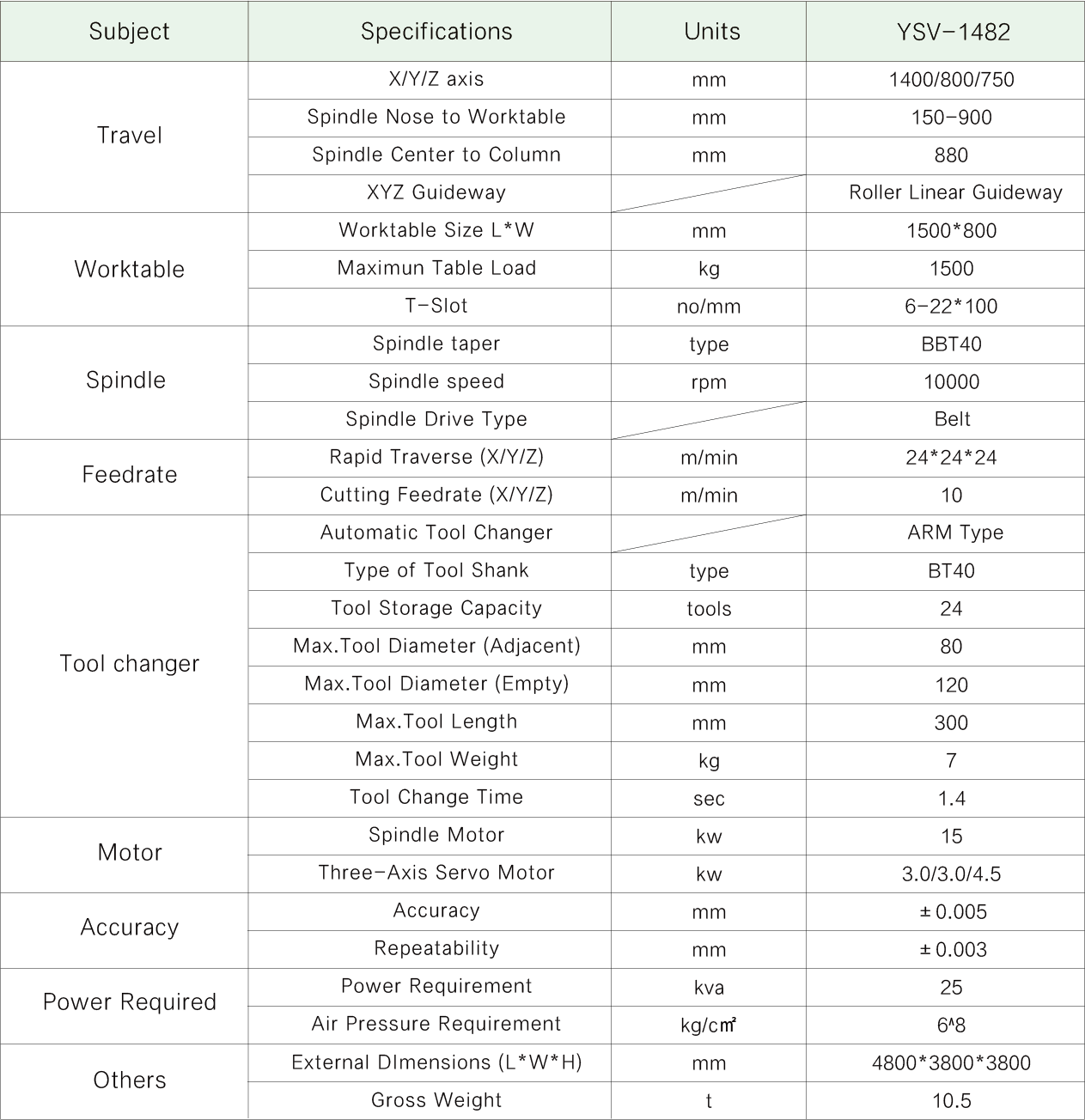The height and width of the screenshot is (1120, 1085).
Task: Select the 'Spindle Motor' cell
Action: (430, 836)
